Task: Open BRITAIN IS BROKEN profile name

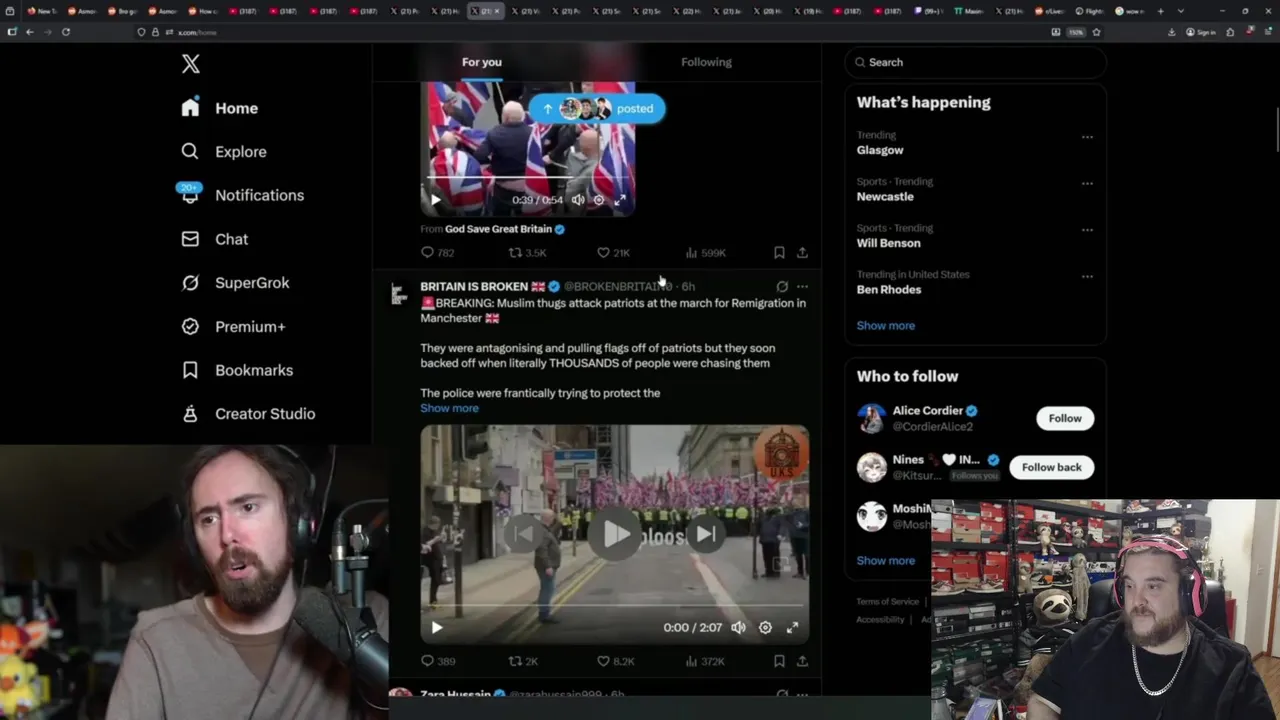Action: point(474,287)
